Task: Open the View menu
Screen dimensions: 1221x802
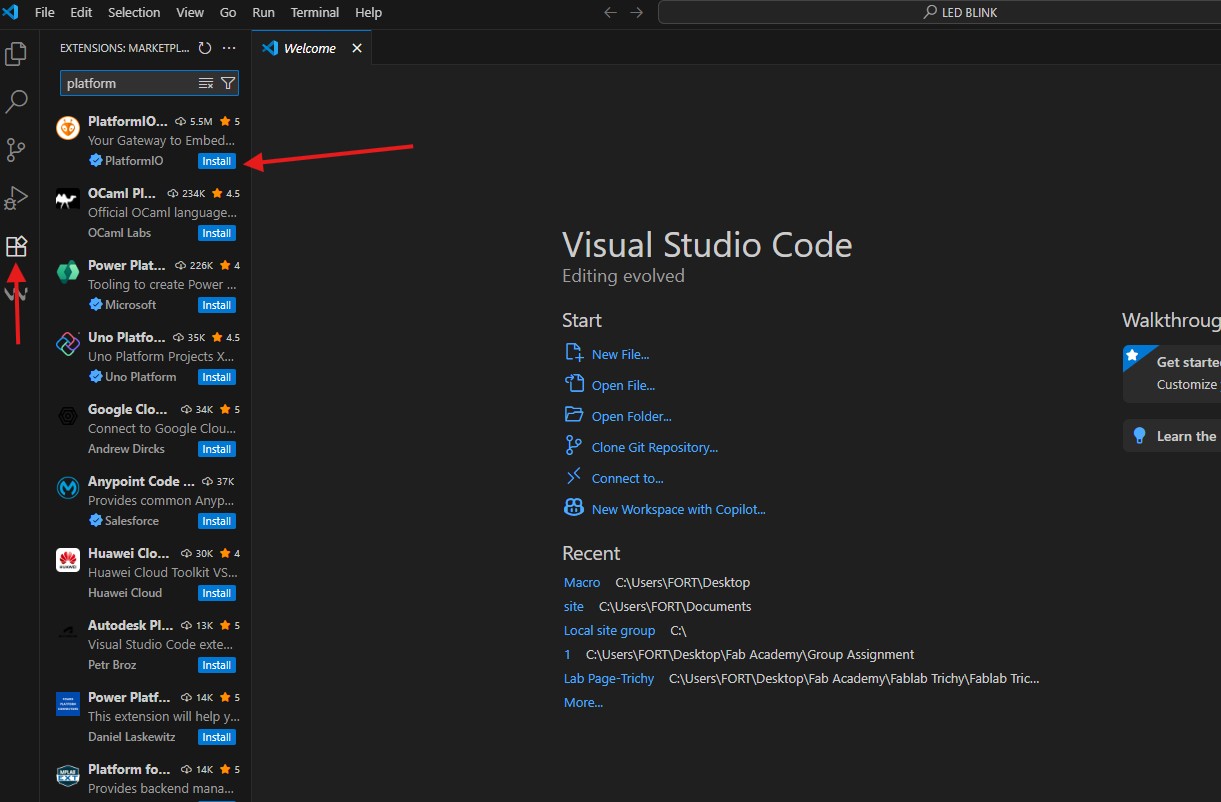Action: 190,13
